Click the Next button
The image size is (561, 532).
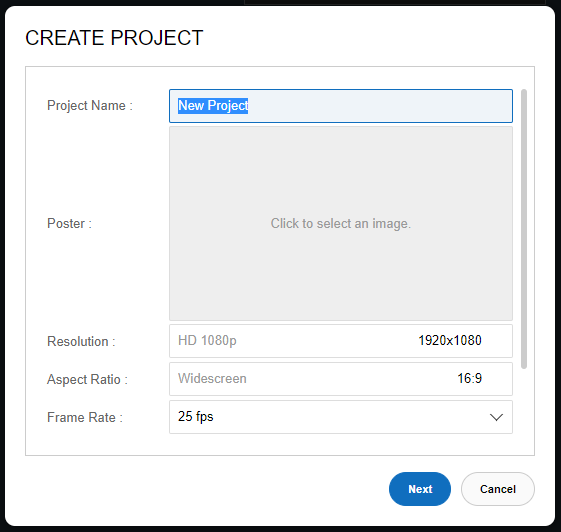pos(420,489)
